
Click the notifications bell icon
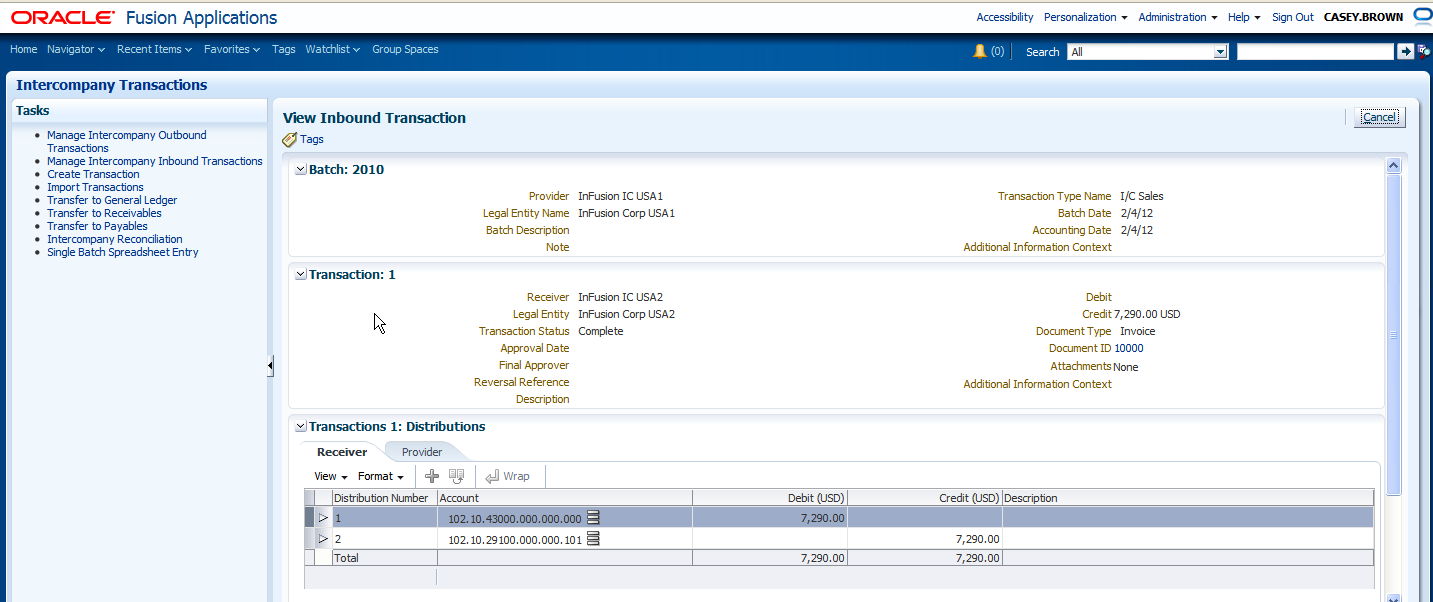point(980,51)
